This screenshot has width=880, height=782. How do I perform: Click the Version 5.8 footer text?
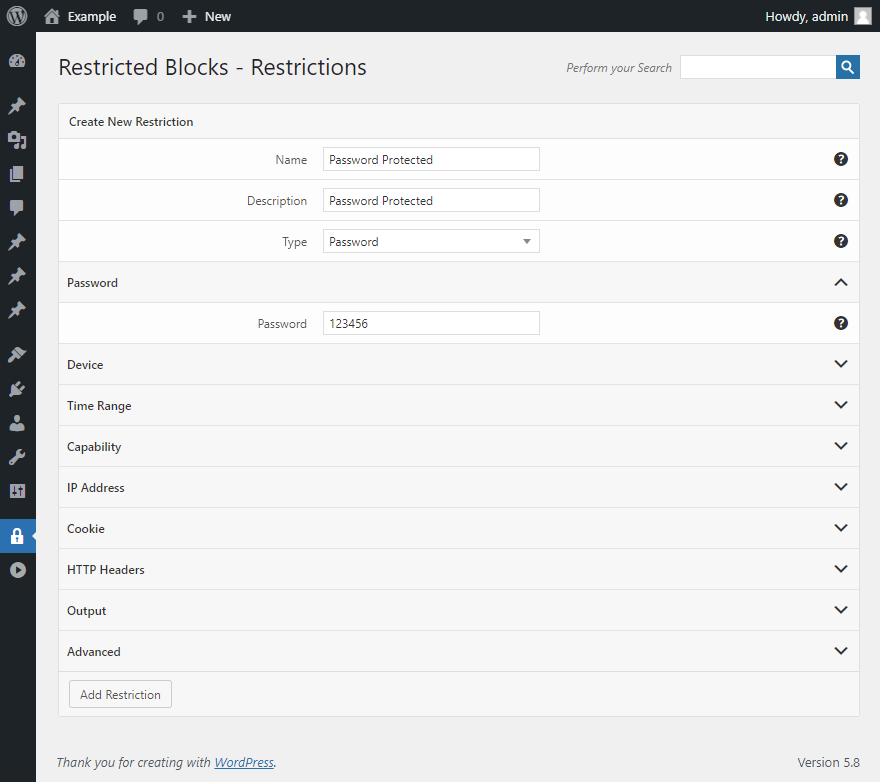coord(828,762)
